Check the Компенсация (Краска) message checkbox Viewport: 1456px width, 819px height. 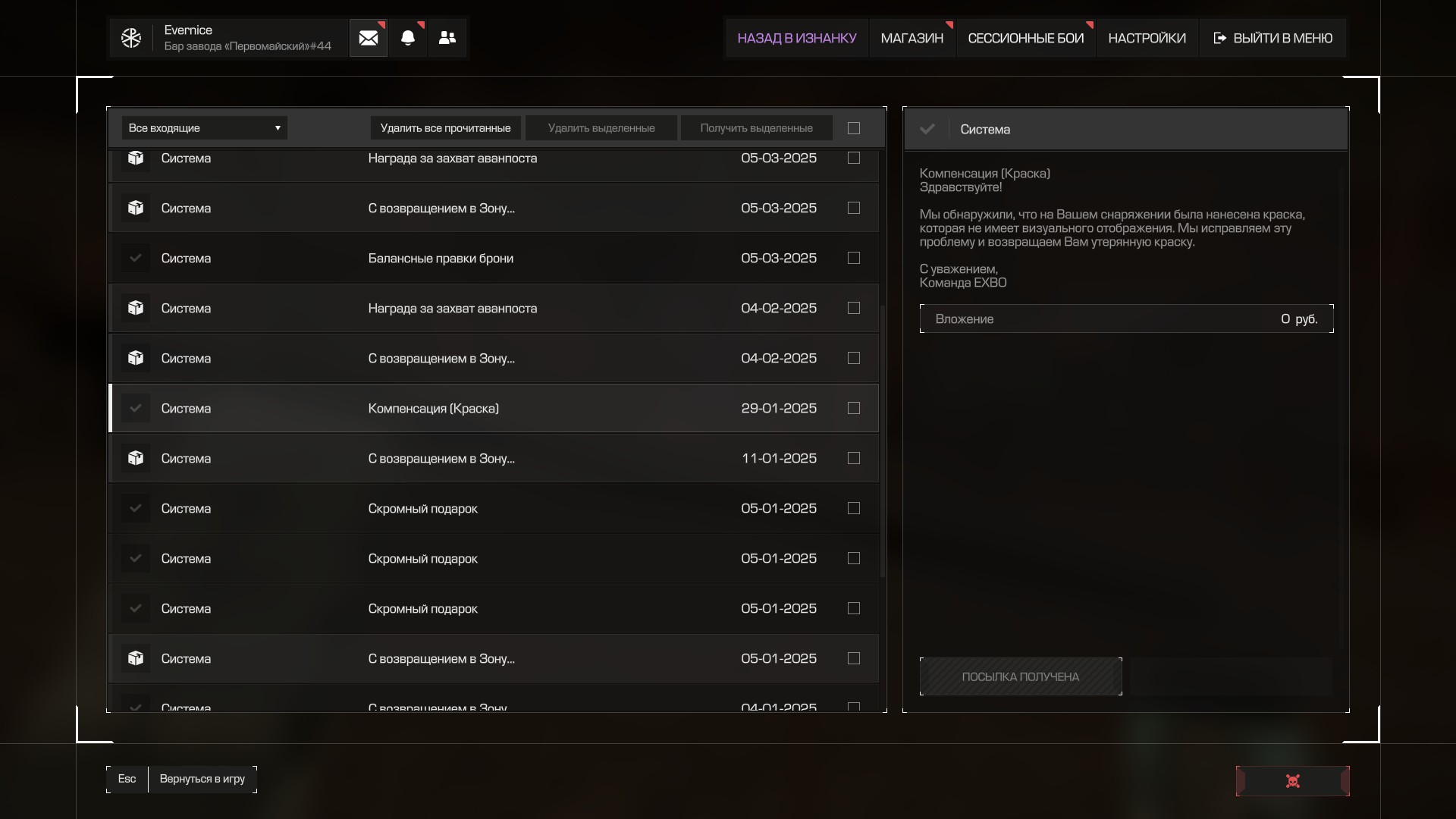tap(854, 408)
